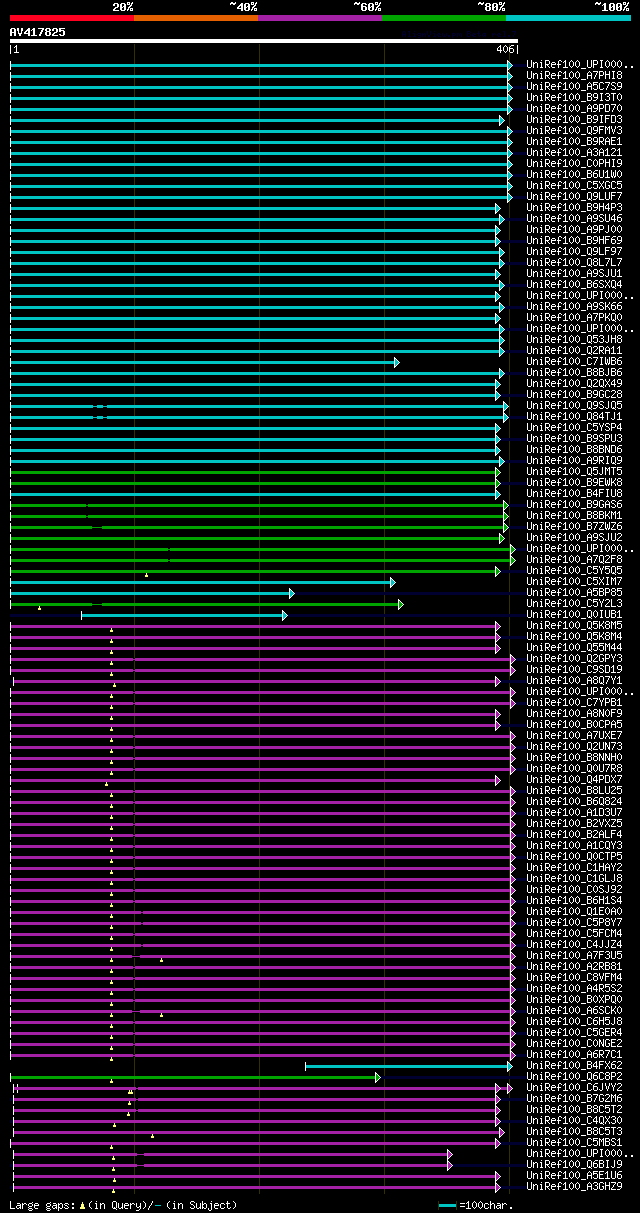Screen dimensions: 640x1213
Task: Select the UniRef100_Q55M44 label
Action: click(x=575, y=647)
